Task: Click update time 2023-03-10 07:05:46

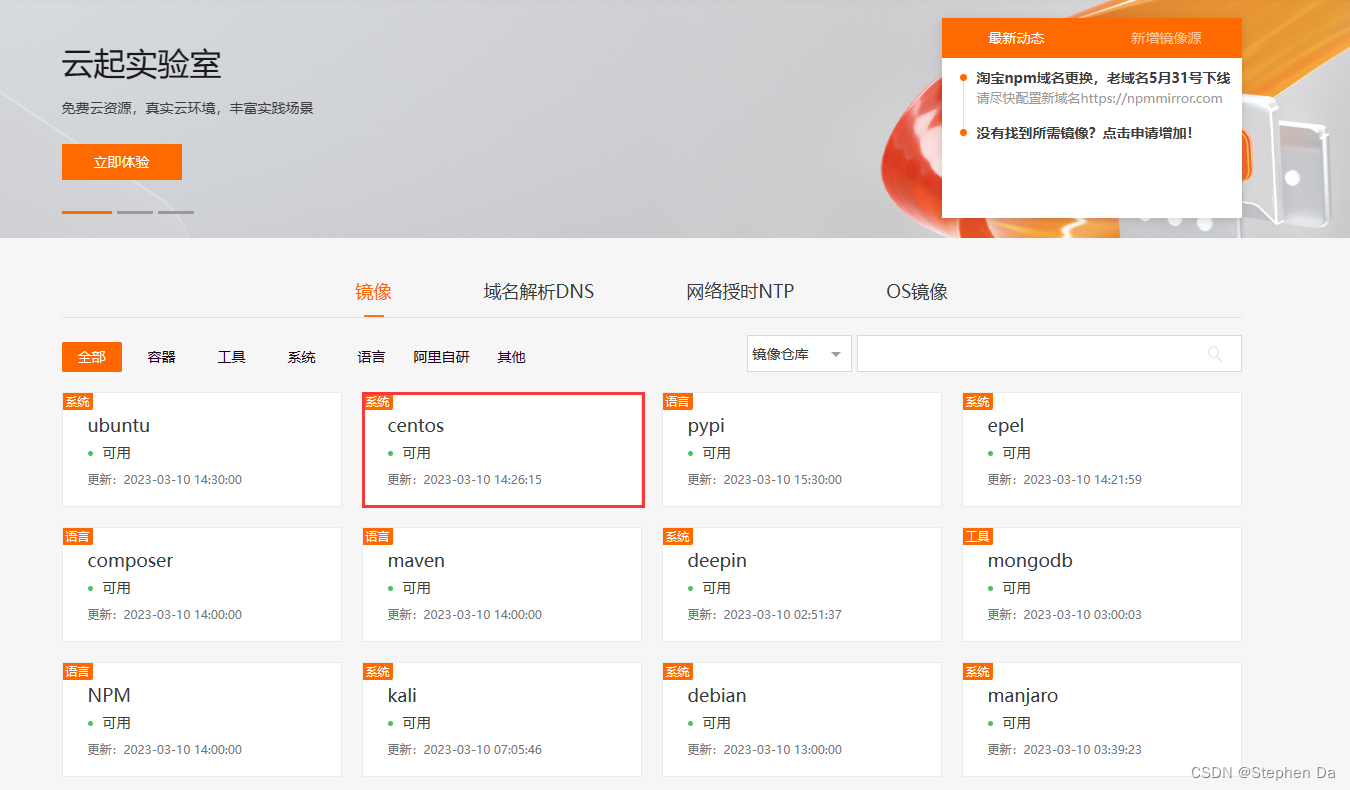Action: pos(483,750)
